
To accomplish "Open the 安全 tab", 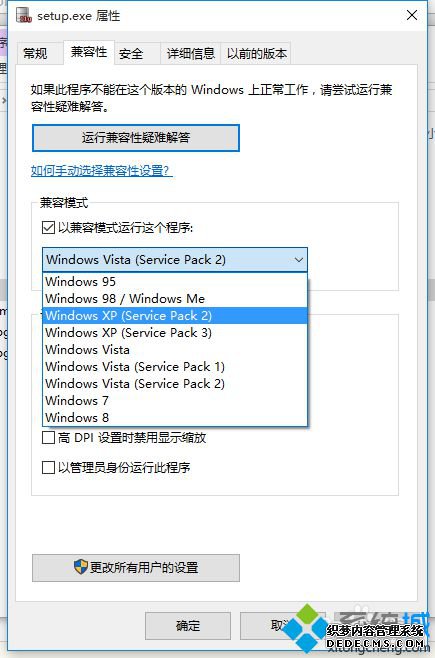I will (131, 53).
